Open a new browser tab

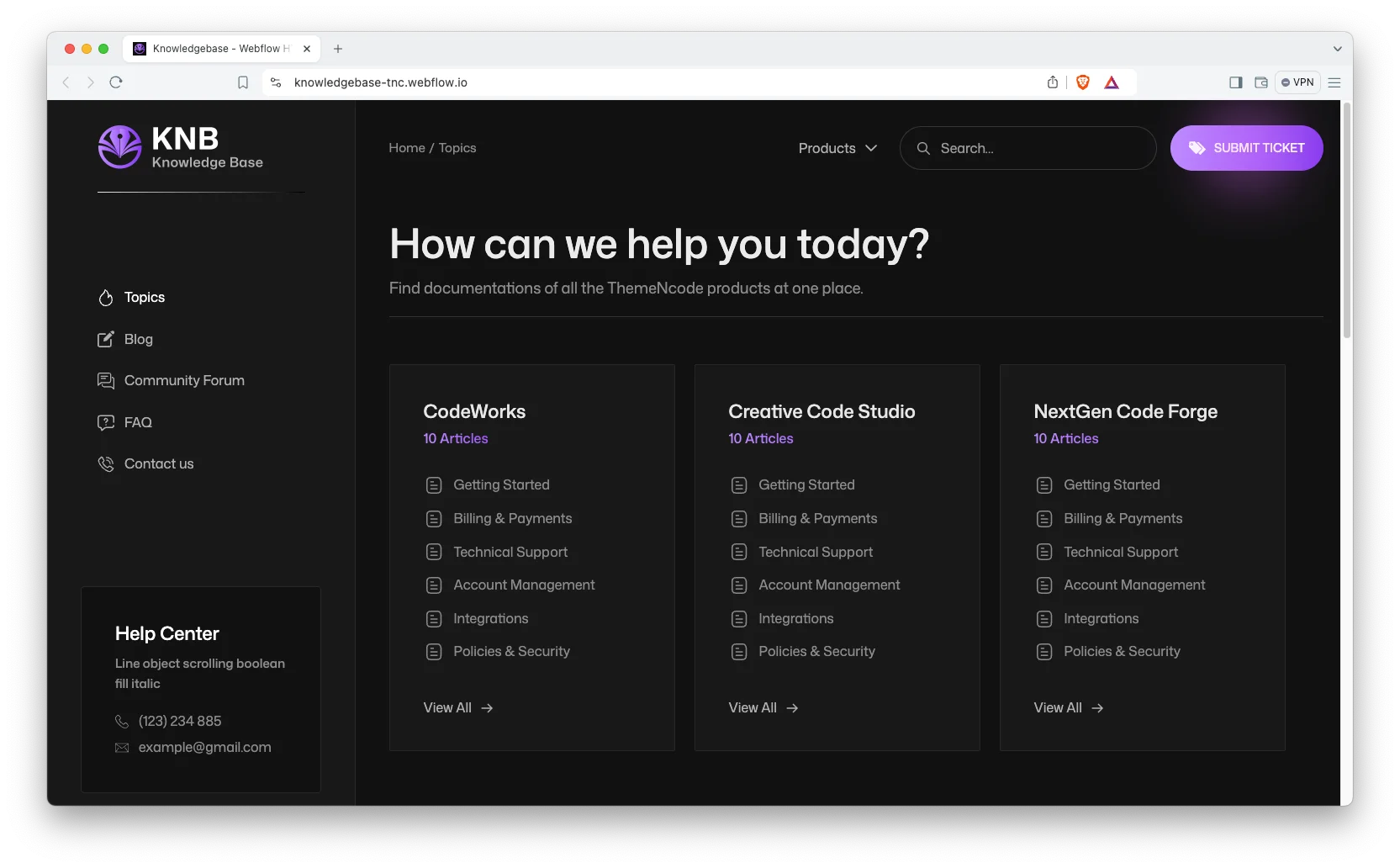click(338, 49)
